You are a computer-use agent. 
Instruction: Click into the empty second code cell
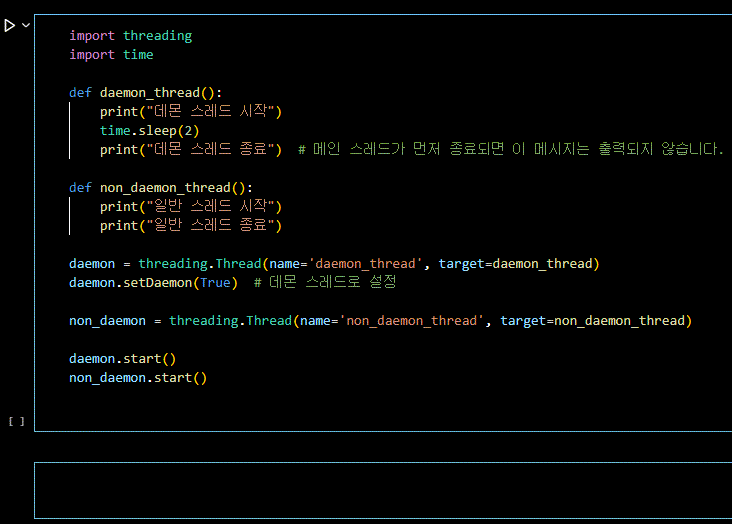pyautogui.click(x=383, y=490)
